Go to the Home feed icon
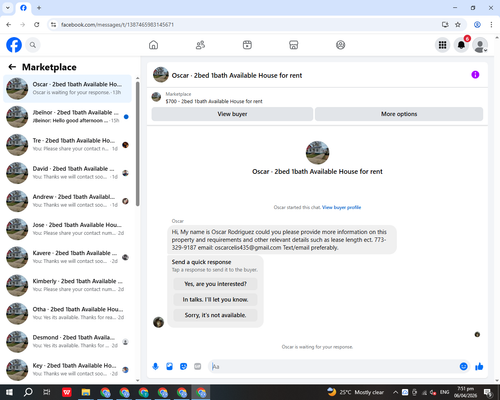500x400 pixels. coord(153,45)
